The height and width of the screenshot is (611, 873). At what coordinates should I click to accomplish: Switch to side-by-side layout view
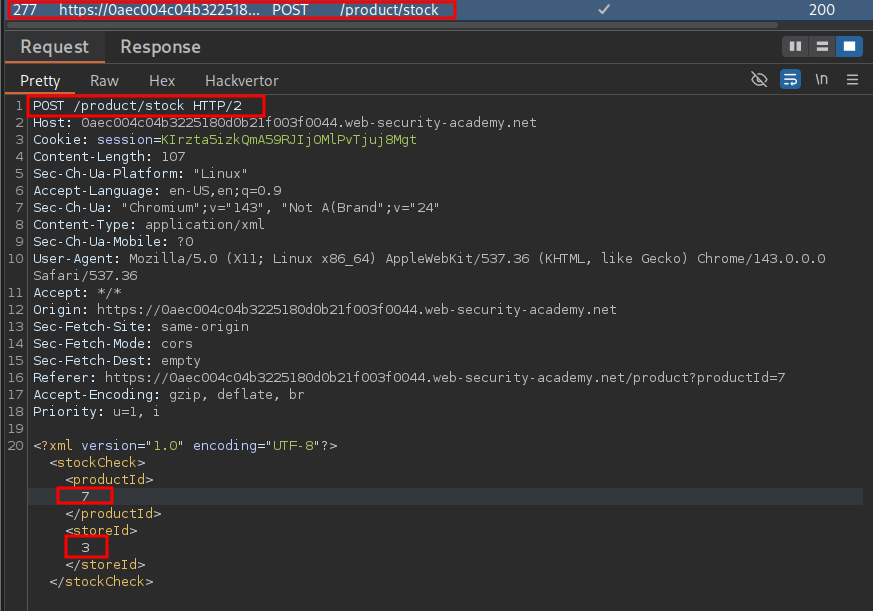tap(796, 47)
